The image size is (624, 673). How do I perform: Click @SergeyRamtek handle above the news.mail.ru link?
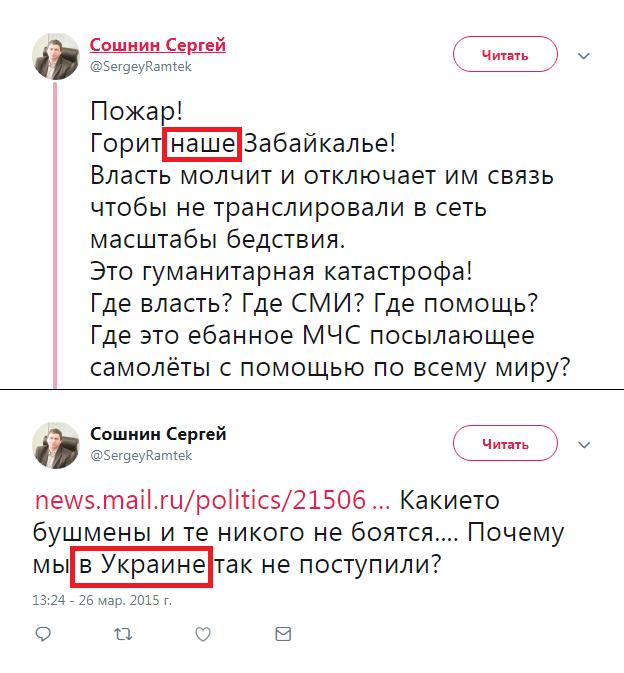click(x=141, y=455)
